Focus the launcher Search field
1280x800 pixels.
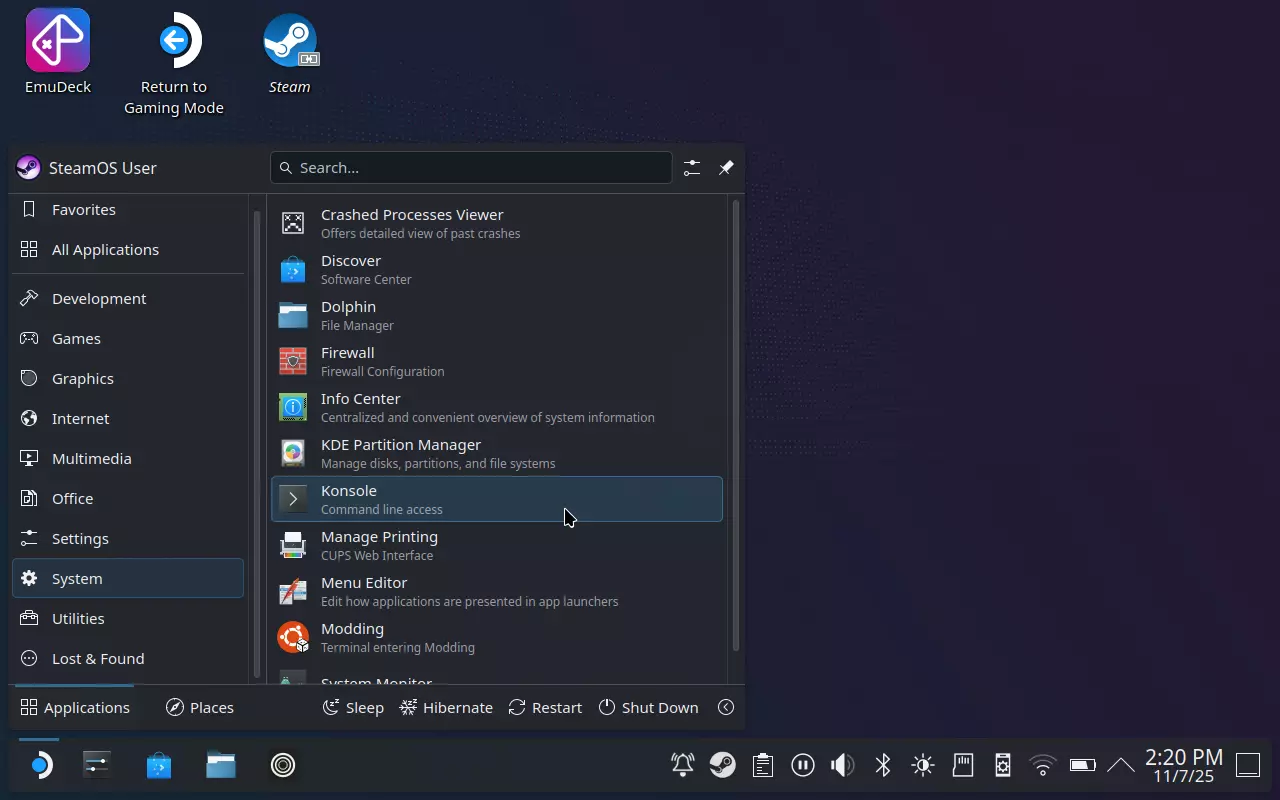[471, 168]
